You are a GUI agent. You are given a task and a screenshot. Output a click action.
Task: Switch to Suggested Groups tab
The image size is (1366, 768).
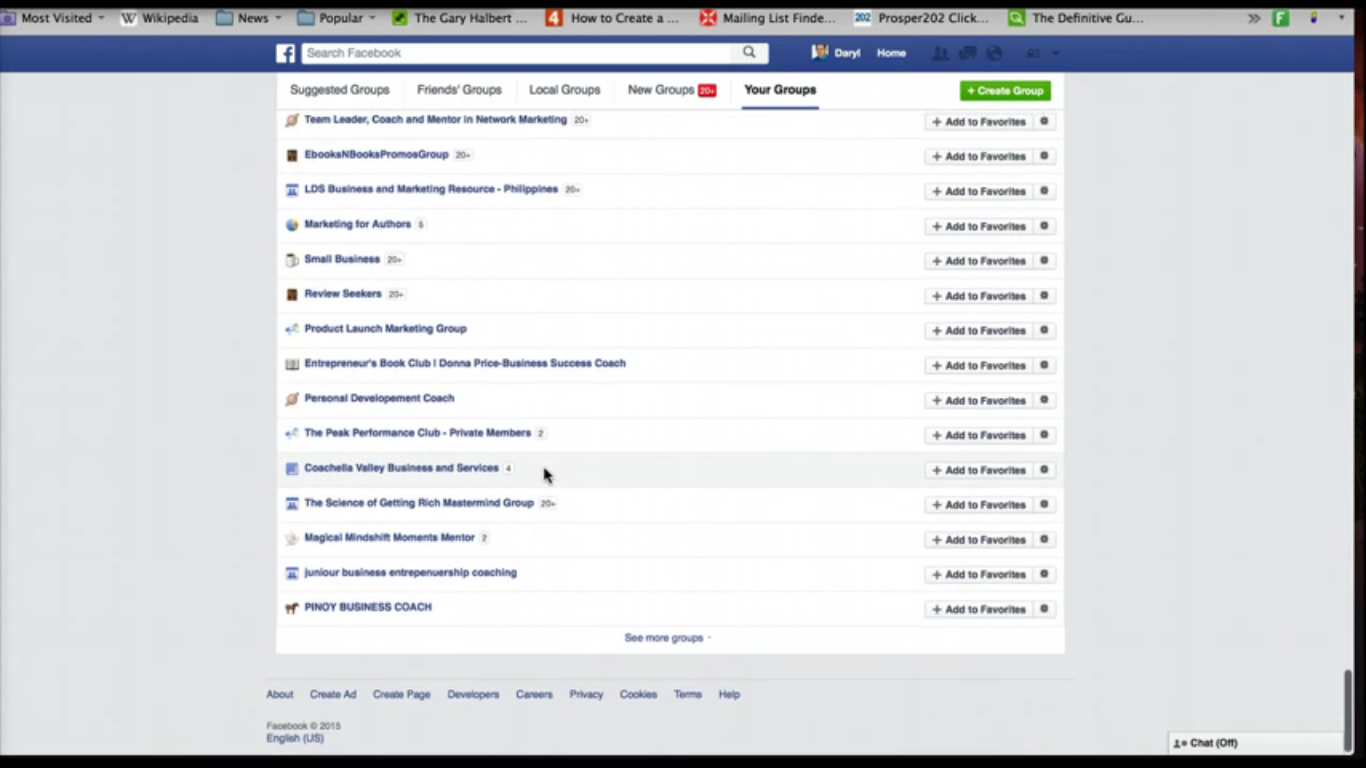coord(340,90)
